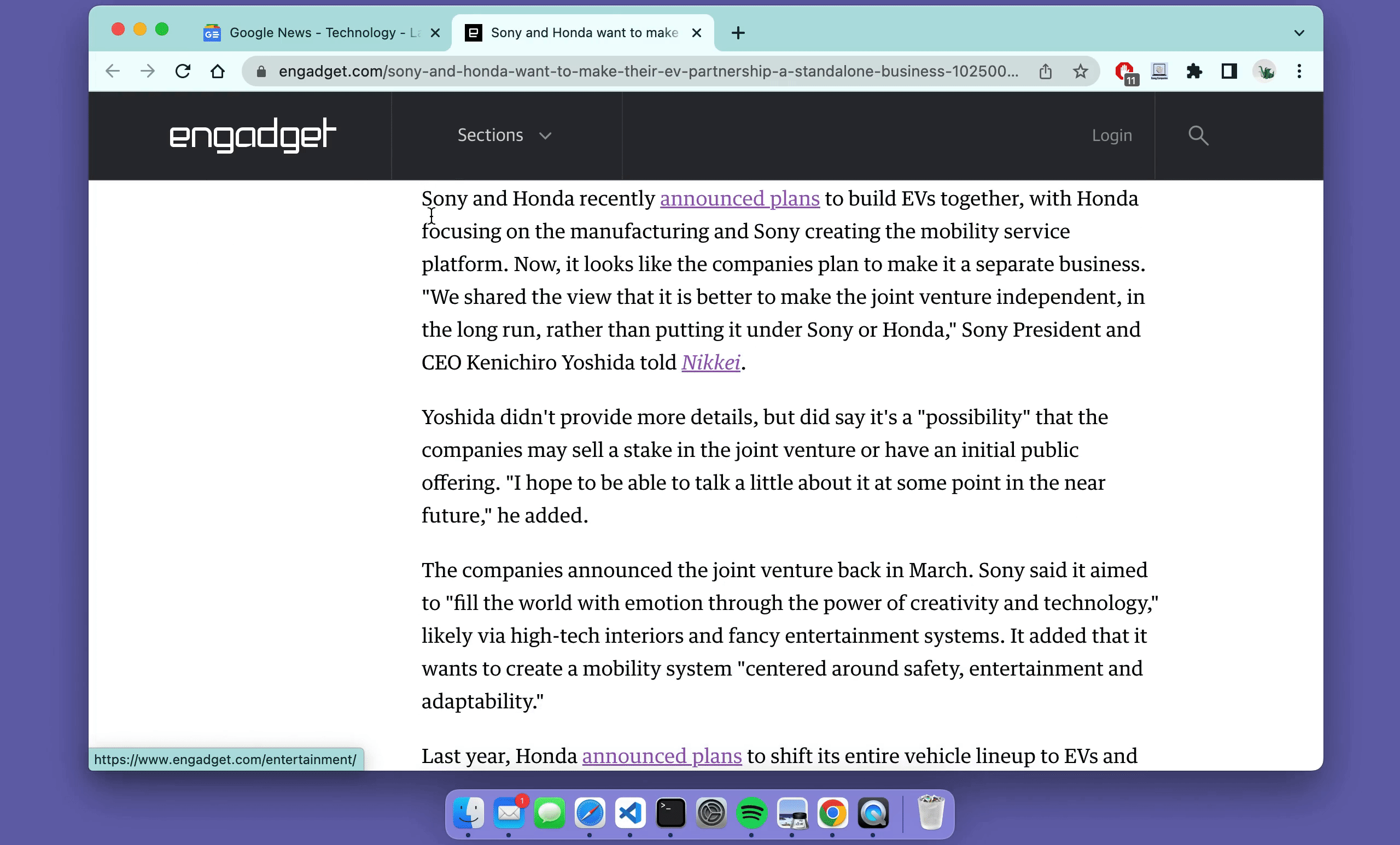Open the tab search chevron dropdown
The height and width of the screenshot is (845, 1400).
click(x=1299, y=33)
